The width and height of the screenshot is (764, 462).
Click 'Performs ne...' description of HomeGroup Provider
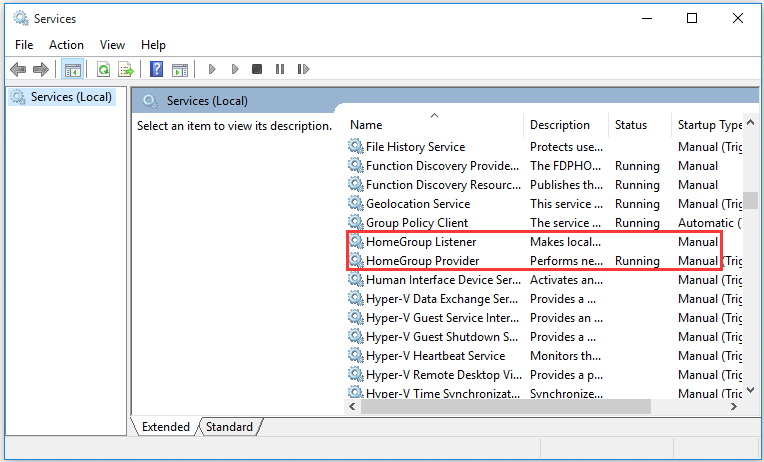click(x=566, y=261)
